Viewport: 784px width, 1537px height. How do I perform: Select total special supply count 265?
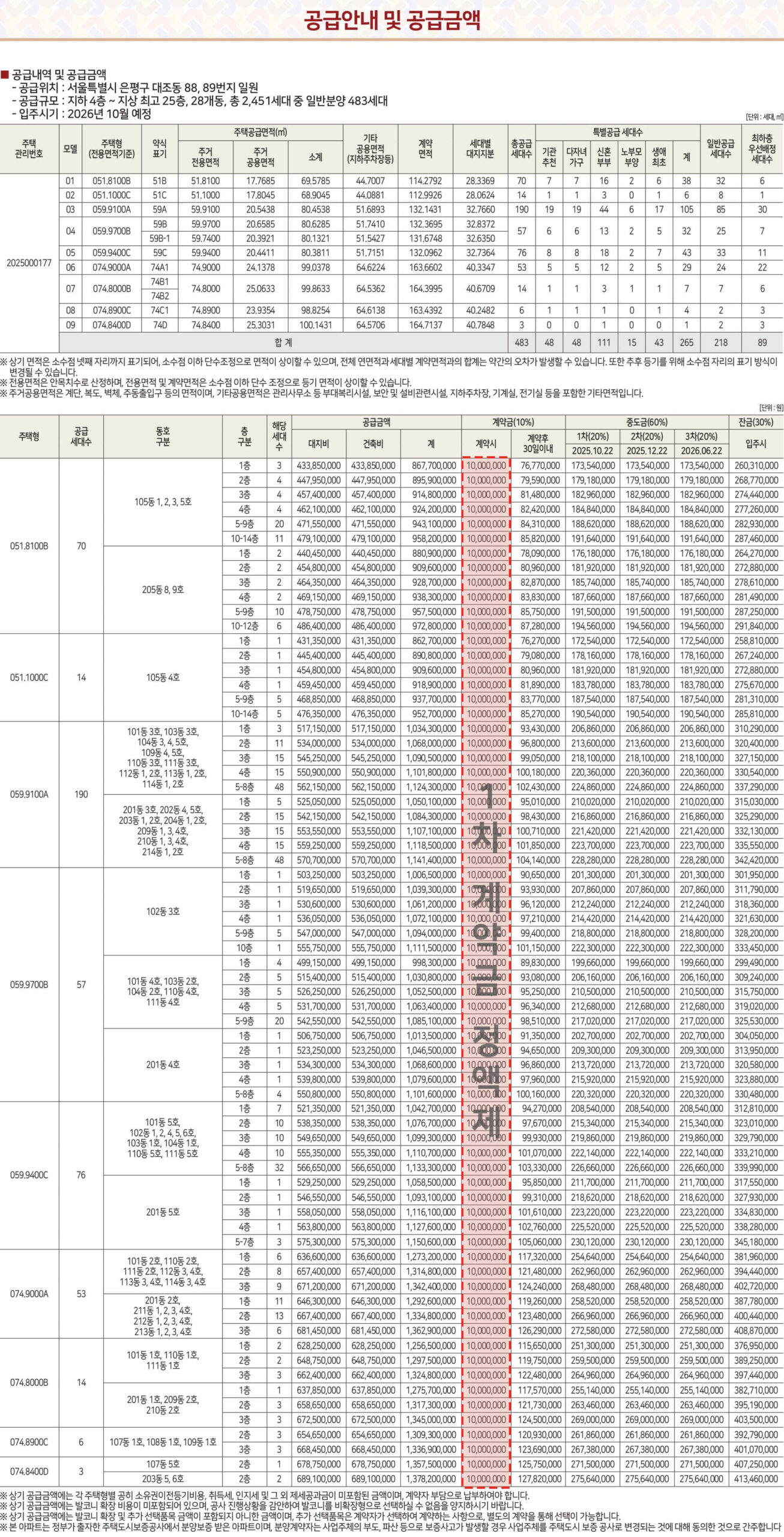click(x=686, y=342)
